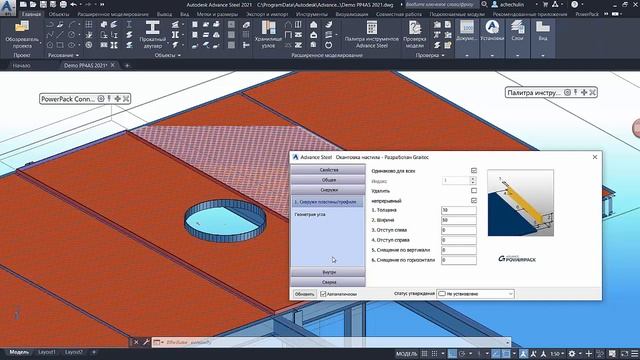Toggle the grid display icon in status bar
640x360 pixels.
[x=424, y=353]
